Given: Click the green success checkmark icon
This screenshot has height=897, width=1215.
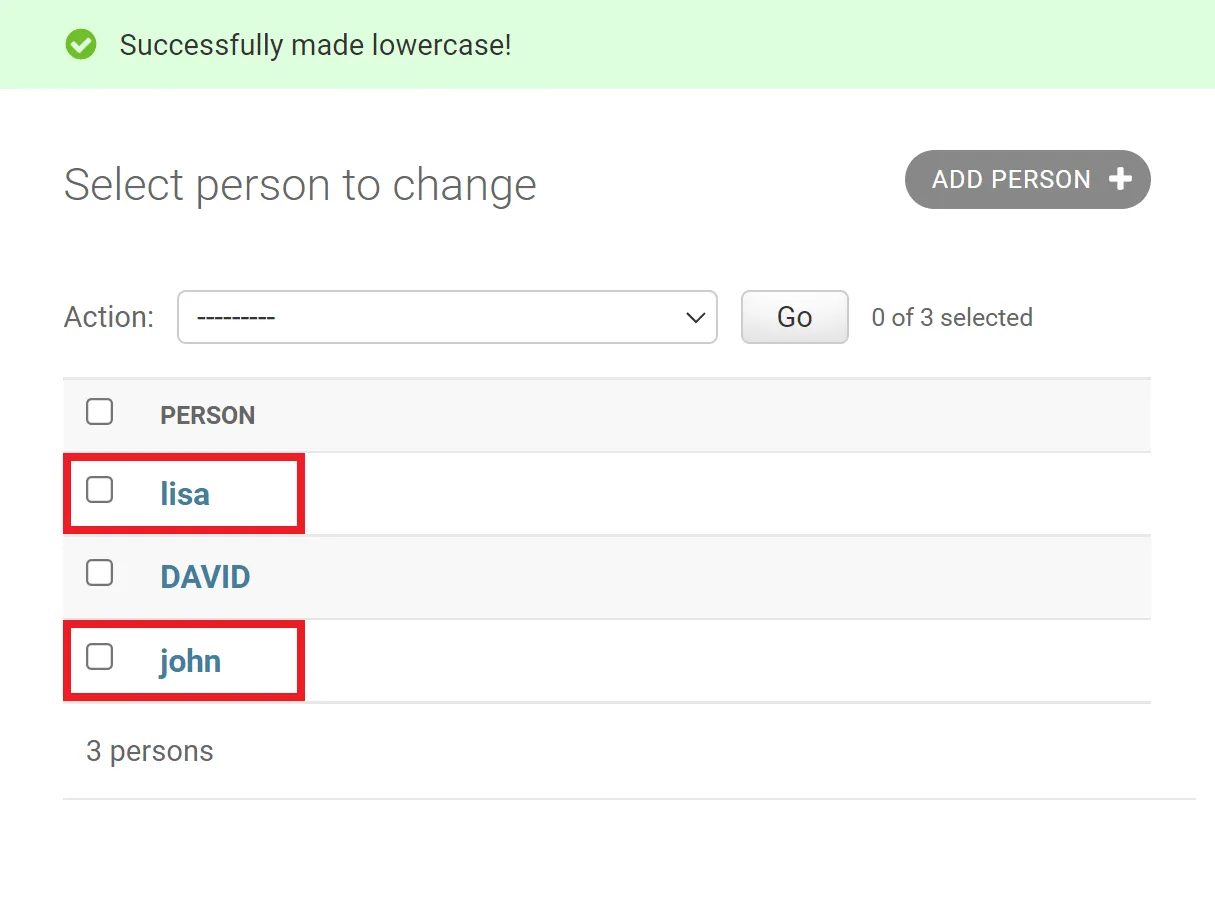Looking at the screenshot, I should [x=81, y=45].
